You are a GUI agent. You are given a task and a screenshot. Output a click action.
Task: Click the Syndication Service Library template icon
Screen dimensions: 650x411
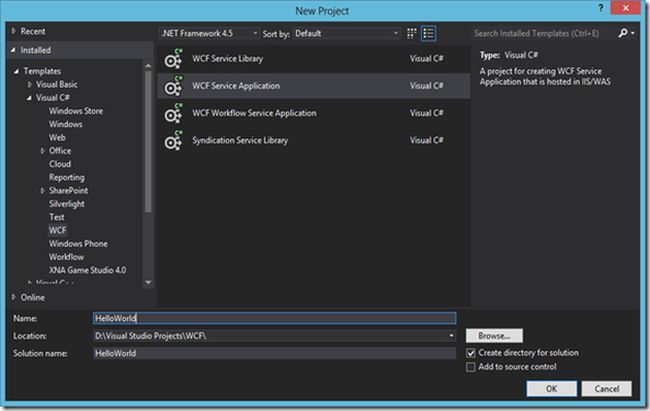click(173, 141)
